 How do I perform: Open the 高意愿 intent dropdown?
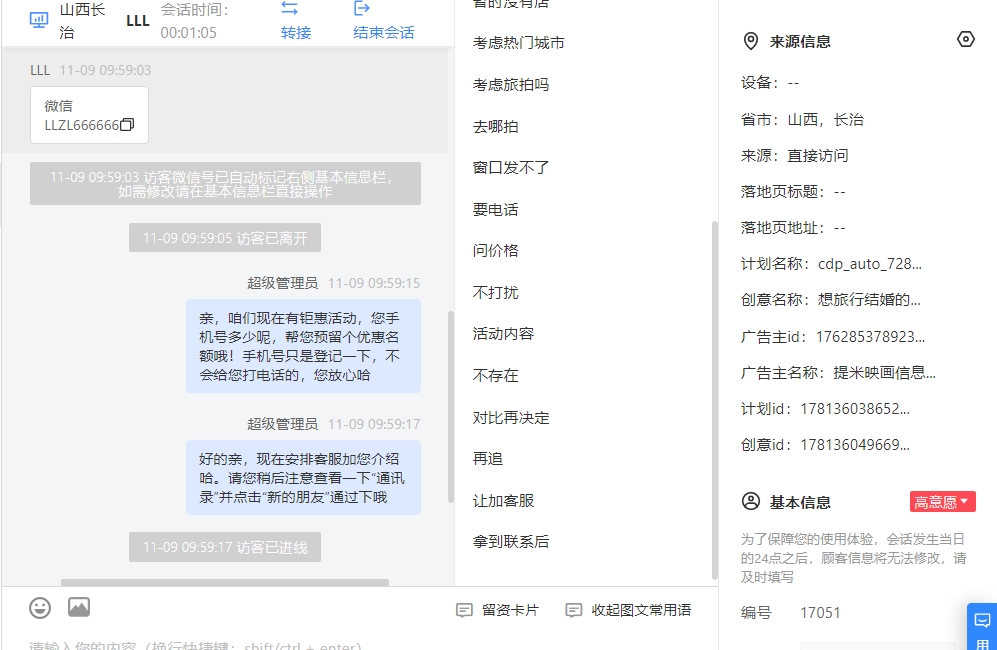(942, 502)
